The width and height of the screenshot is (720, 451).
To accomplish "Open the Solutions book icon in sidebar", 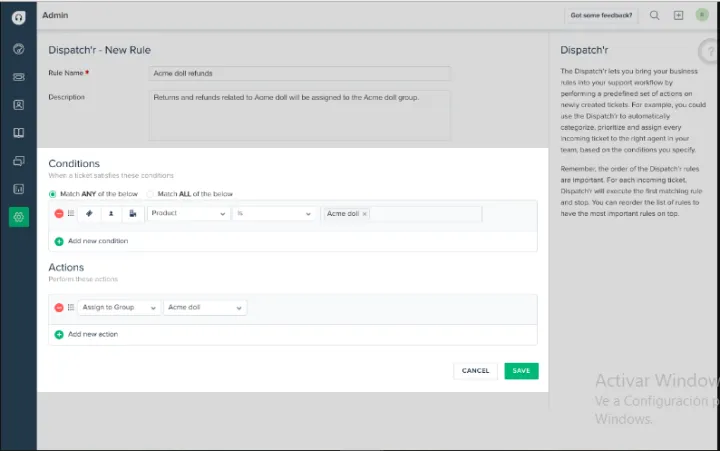I will click(x=18, y=132).
